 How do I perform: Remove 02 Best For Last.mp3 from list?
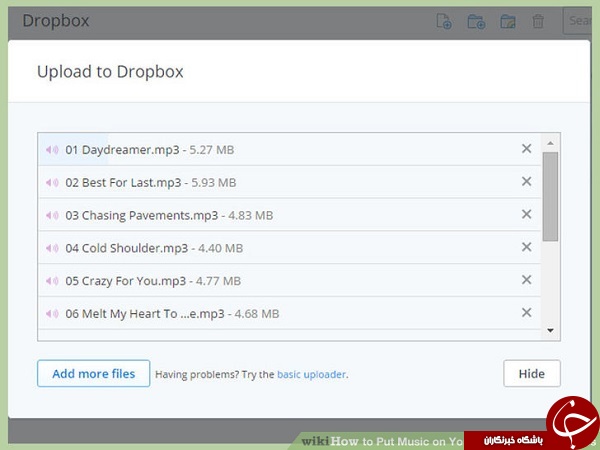pos(527,181)
